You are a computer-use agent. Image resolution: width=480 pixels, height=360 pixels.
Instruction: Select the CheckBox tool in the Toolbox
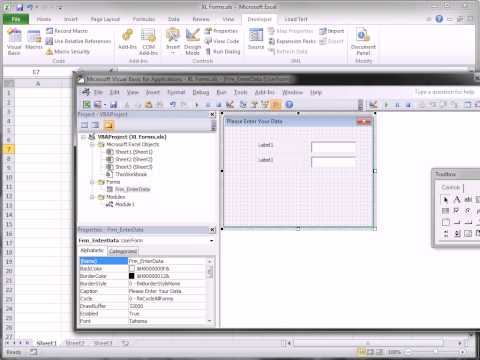point(456,211)
